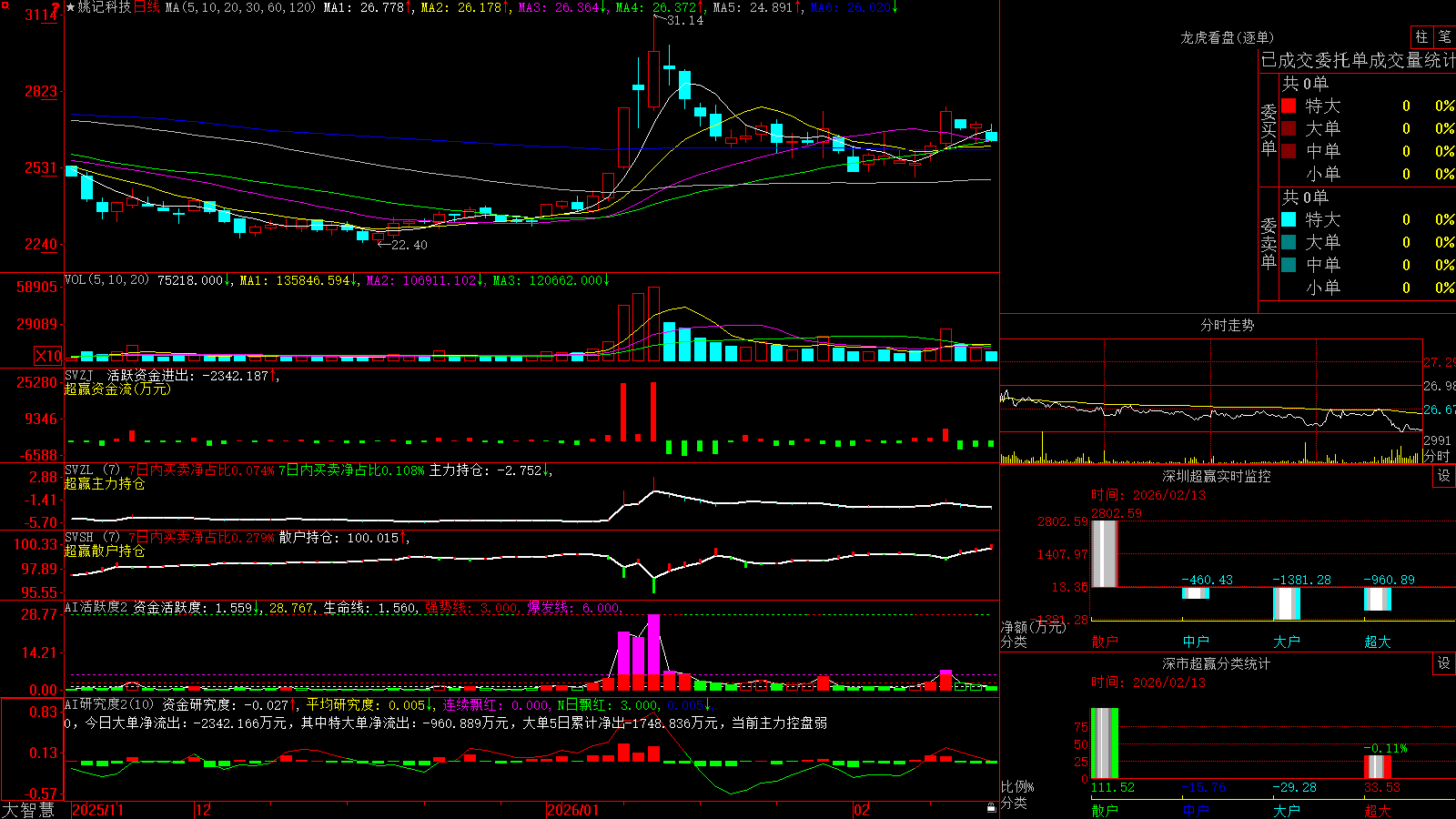Click the 散户 111.52 bar in 深市超赢分类统计
Screen dimensions: 1456x819
pyautogui.click(x=1104, y=743)
